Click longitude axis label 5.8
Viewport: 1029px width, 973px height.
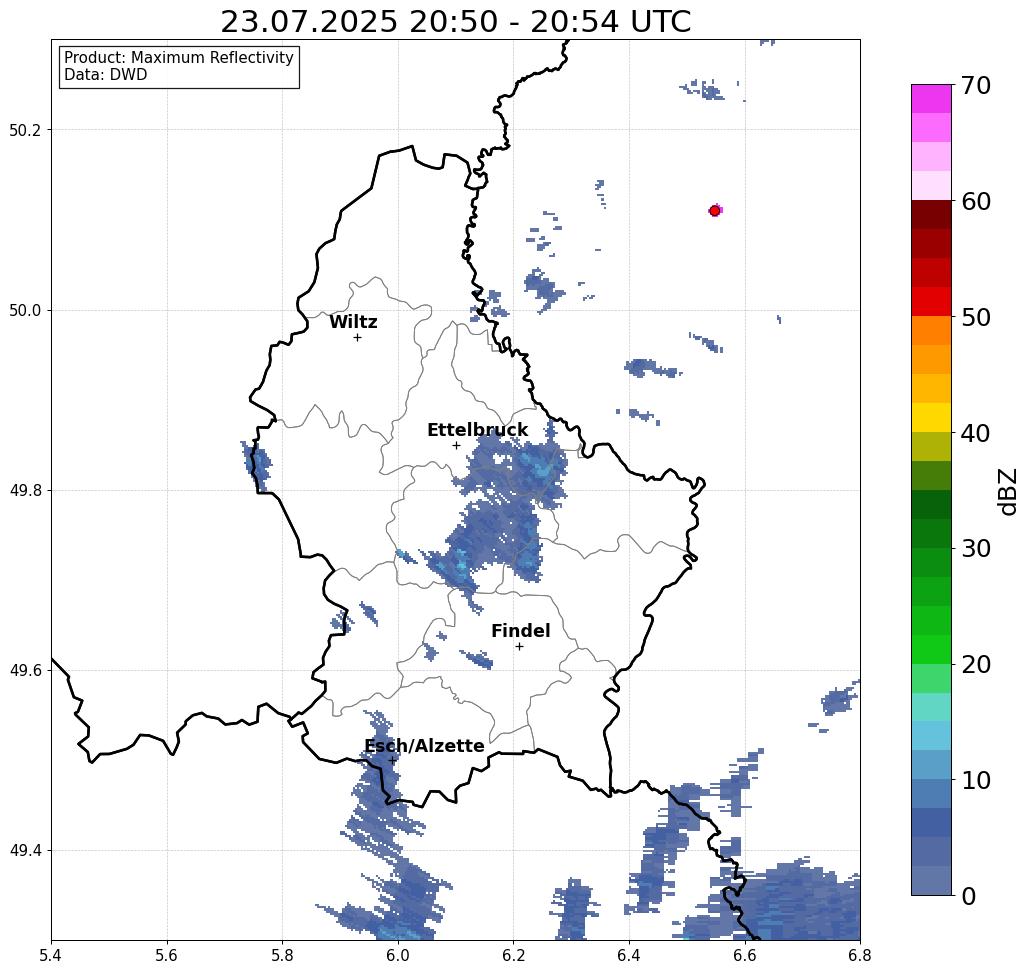pyautogui.click(x=282, y=955)
